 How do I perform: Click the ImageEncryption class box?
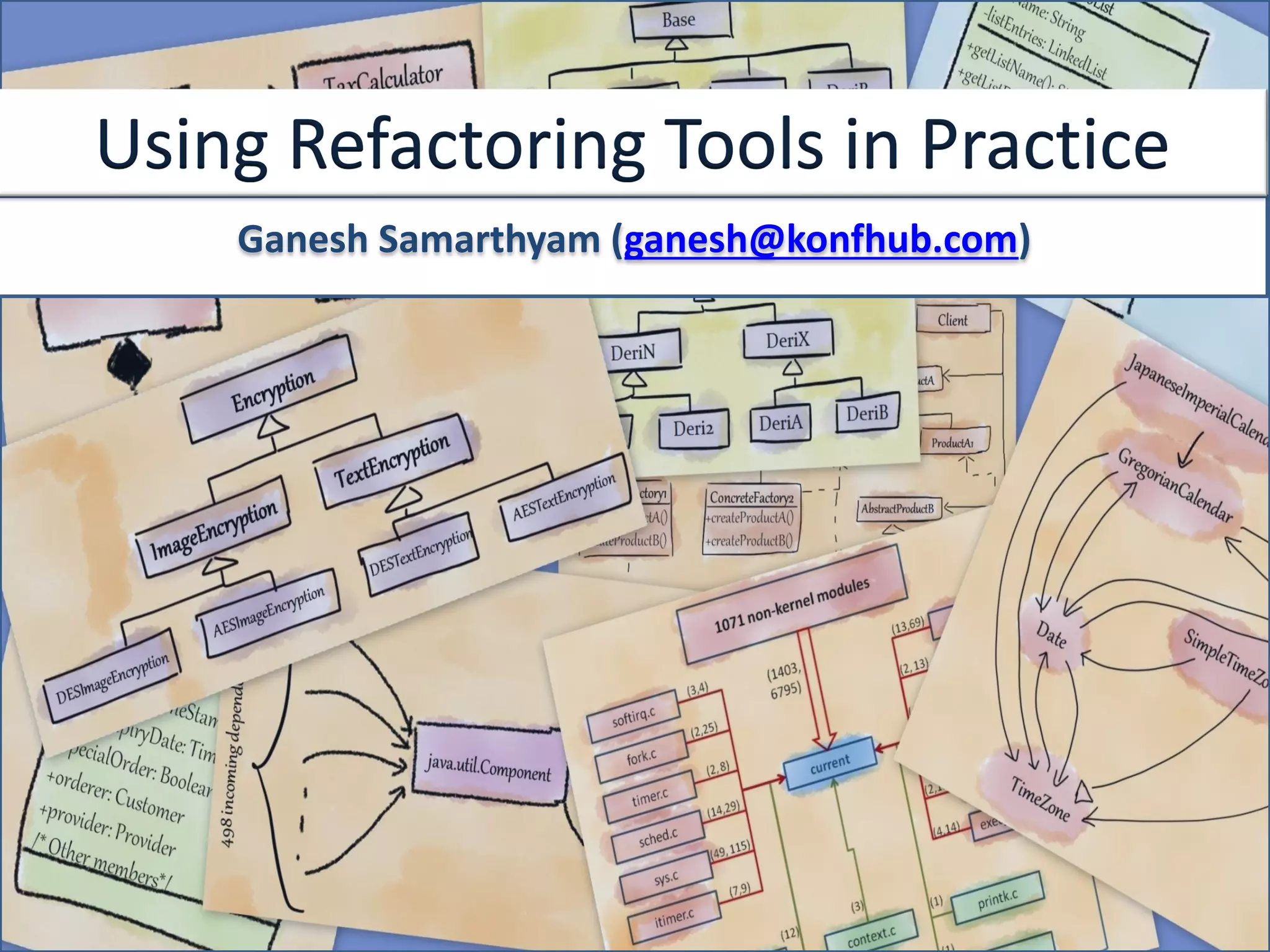214,531
